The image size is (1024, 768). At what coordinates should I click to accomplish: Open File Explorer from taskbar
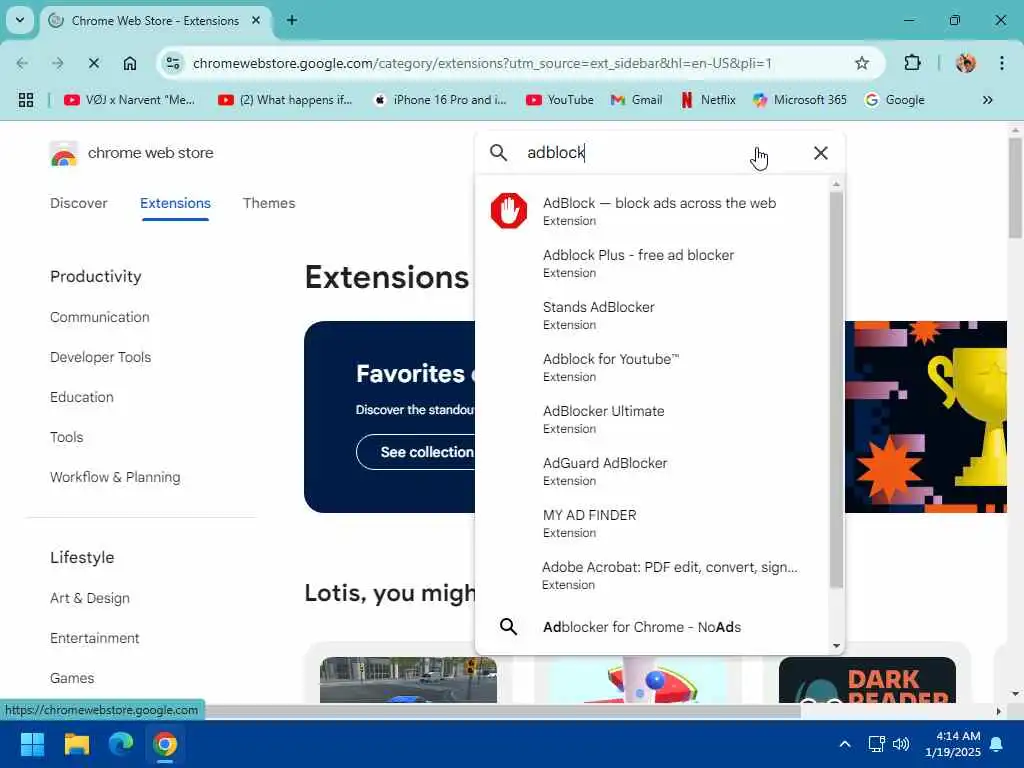77,744
